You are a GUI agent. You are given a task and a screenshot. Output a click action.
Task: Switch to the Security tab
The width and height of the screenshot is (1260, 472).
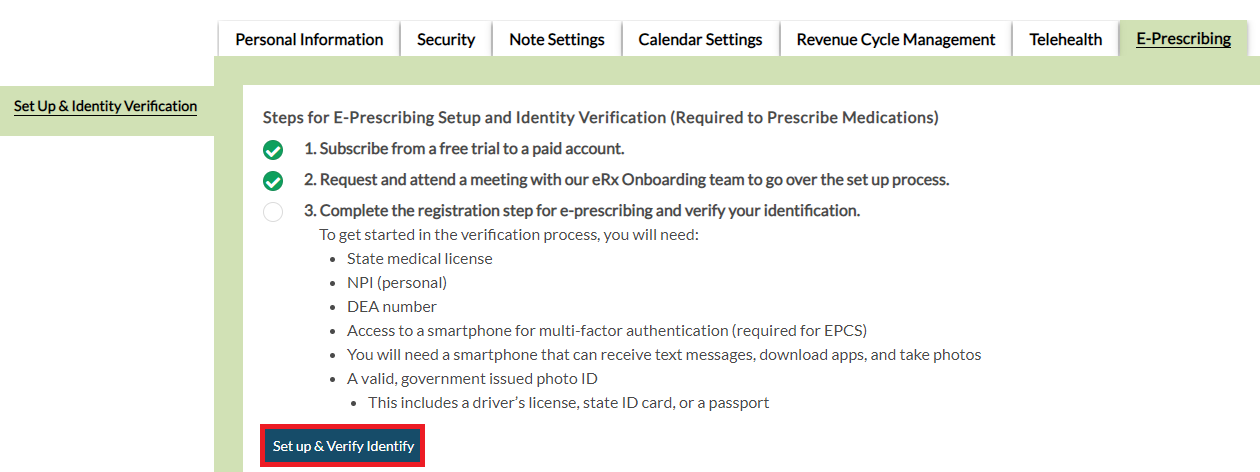coord(446,40)
